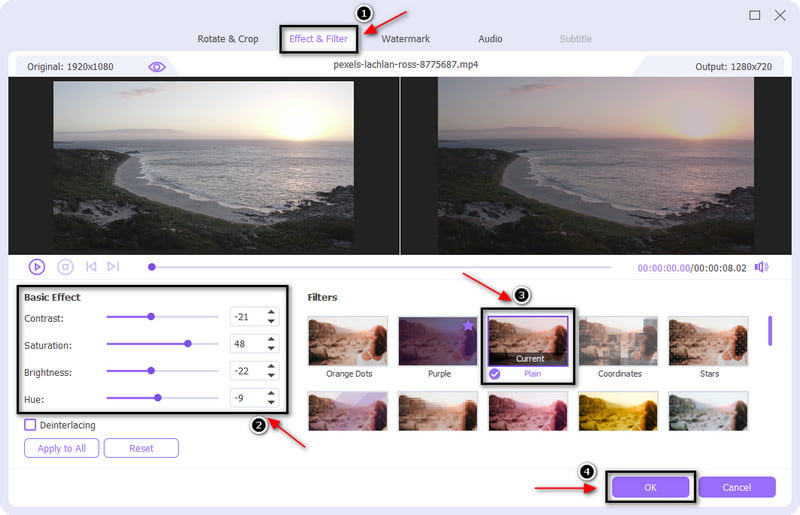This screenshot has height=515, width=800.
Task: Click the Contrast value field
Action: (x=248, y=317)
